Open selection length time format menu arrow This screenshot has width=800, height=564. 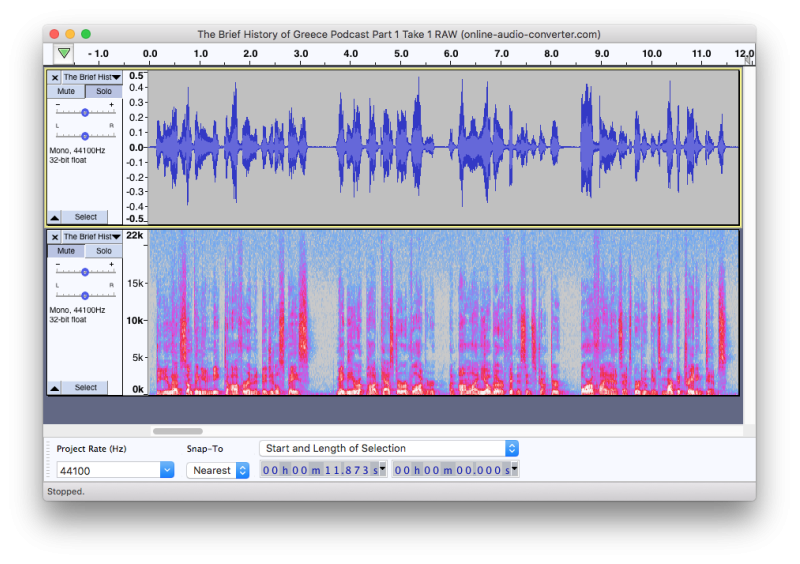point(514,468)
